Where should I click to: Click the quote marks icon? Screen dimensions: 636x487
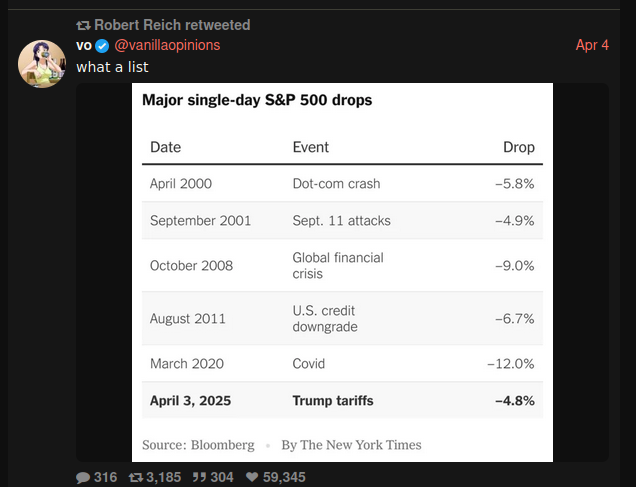click(198, 477)
